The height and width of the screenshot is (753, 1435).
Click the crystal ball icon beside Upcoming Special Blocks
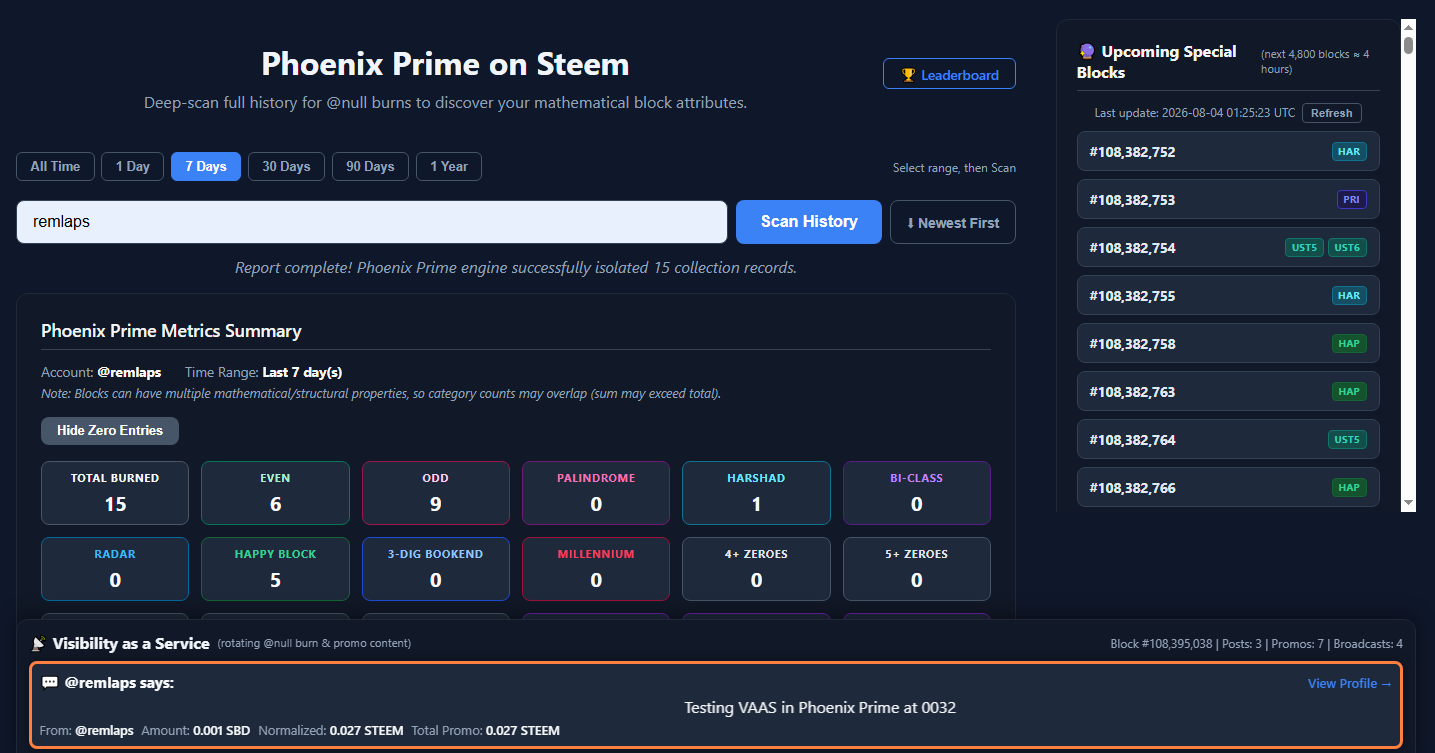[1087, 52]
